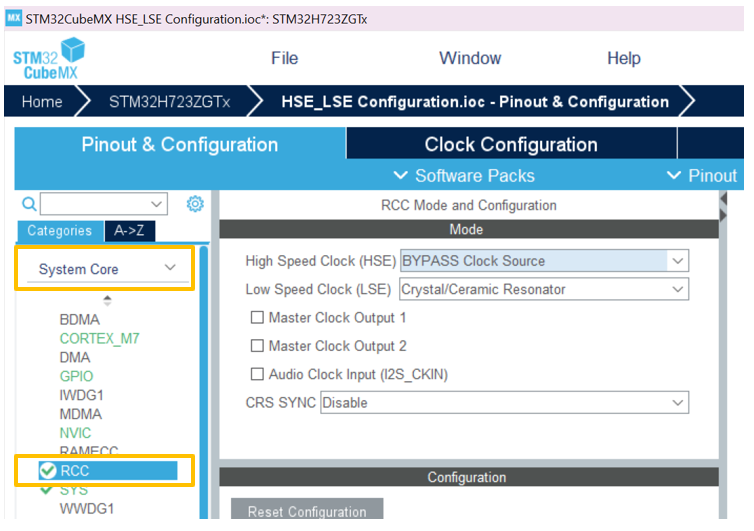Open the gear settings icon beside search

click(195, 204)
